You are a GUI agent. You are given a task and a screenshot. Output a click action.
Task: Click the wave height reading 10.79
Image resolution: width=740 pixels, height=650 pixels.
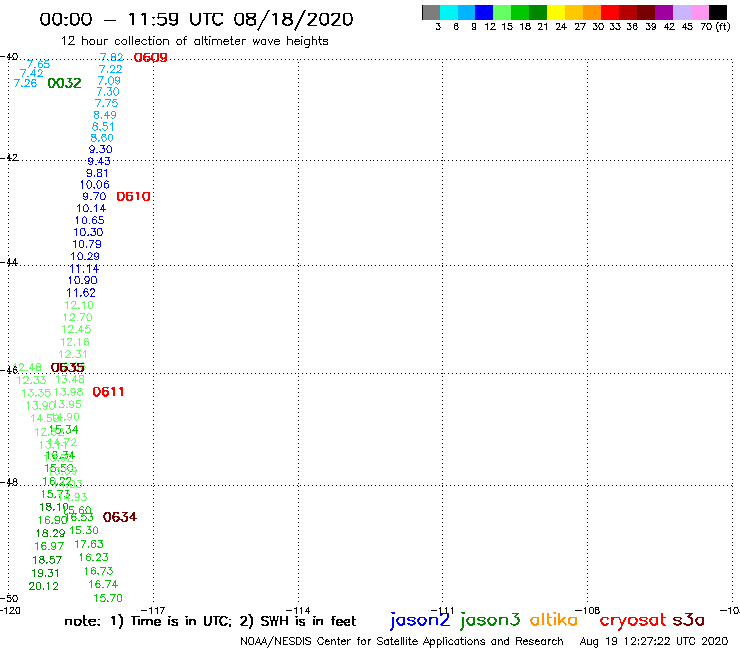click(87, 244)
